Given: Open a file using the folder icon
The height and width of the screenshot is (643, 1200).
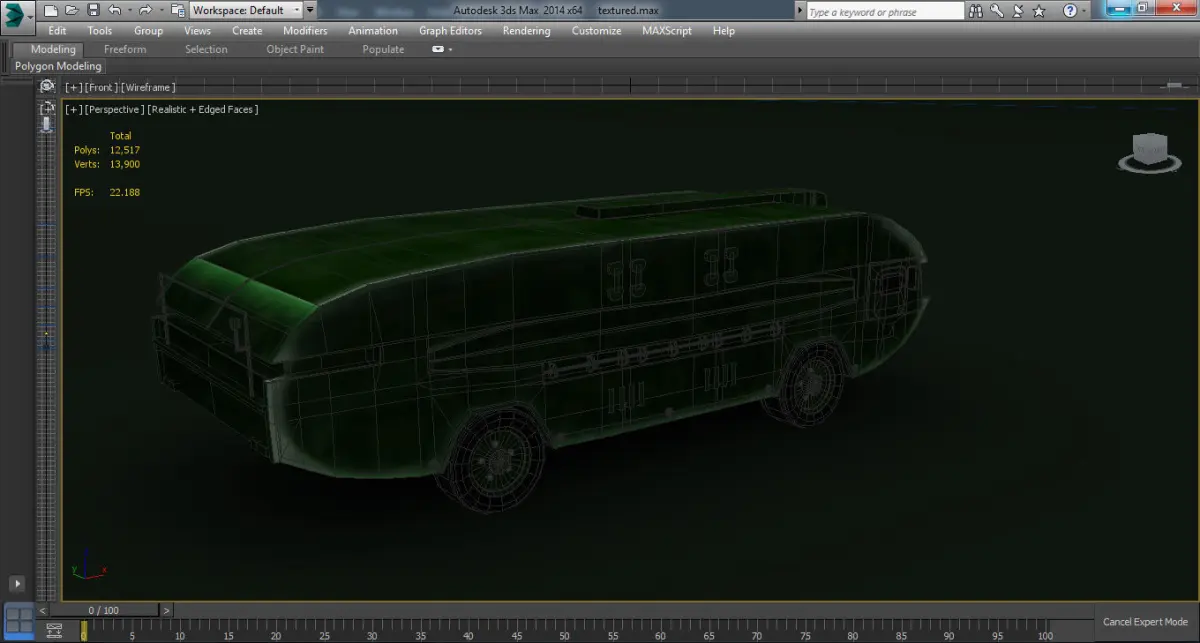Looking at the screenshot, I should [x=70, y=10].
